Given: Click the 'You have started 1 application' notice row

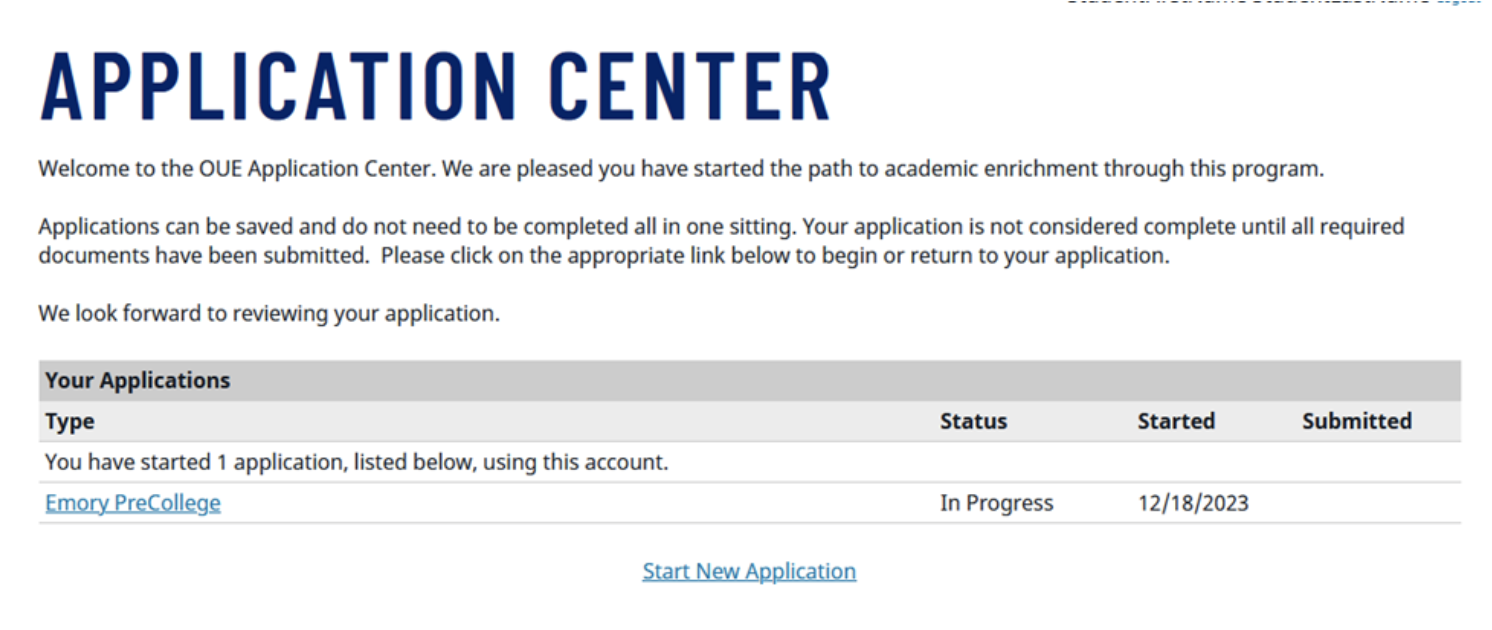Looking at the screenshot, I should (356, 462).
